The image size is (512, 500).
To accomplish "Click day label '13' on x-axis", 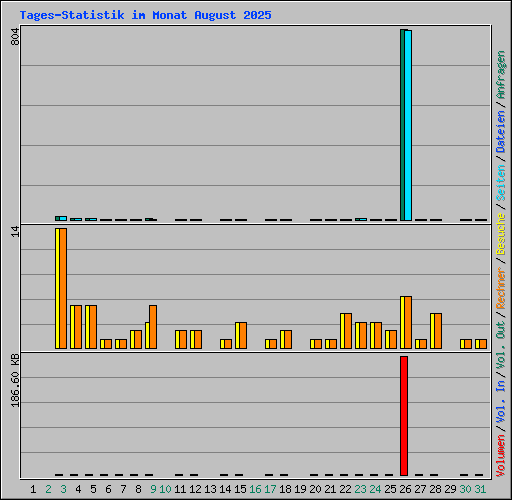I will click(210, 489).
